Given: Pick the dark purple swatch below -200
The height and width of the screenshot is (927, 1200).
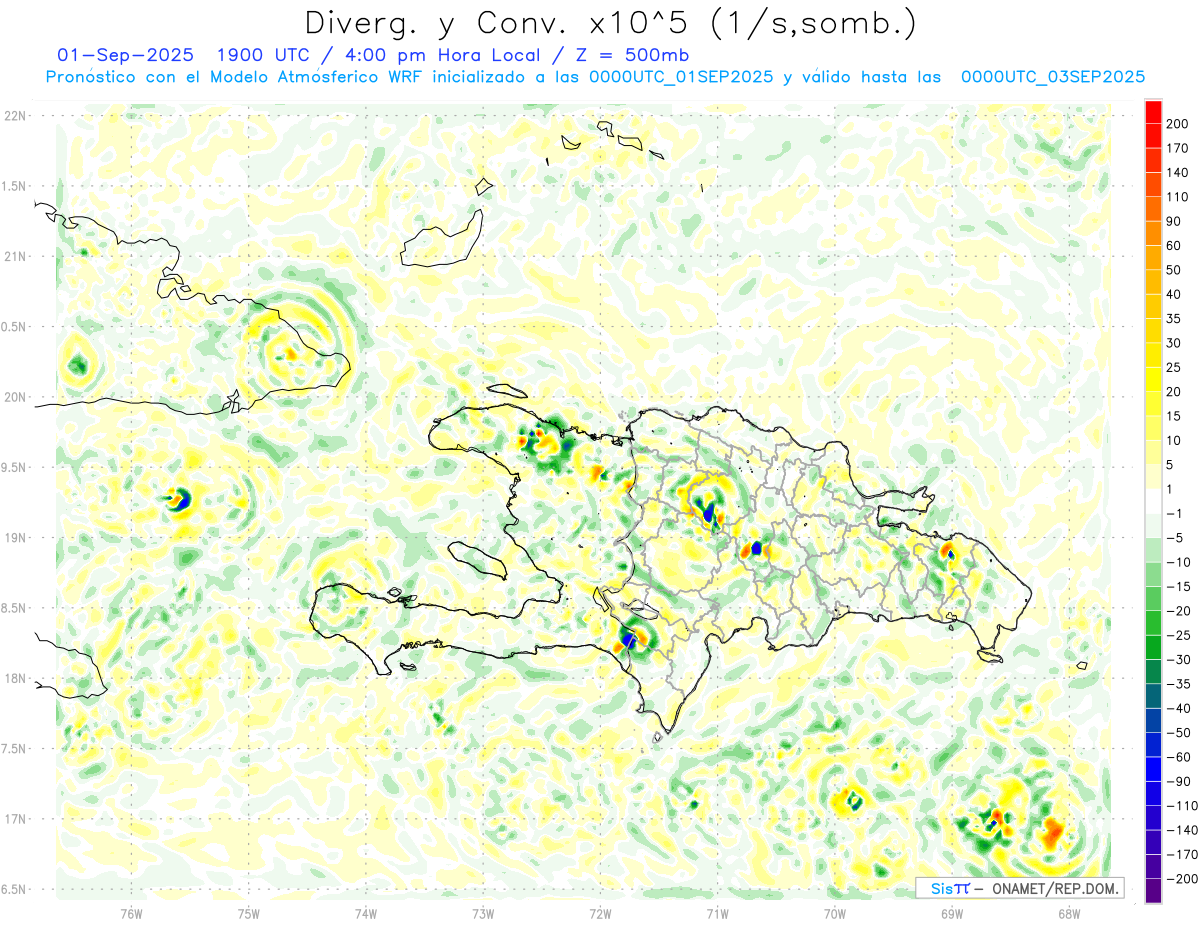Looking at the screenshot, I should point(1153,890).
